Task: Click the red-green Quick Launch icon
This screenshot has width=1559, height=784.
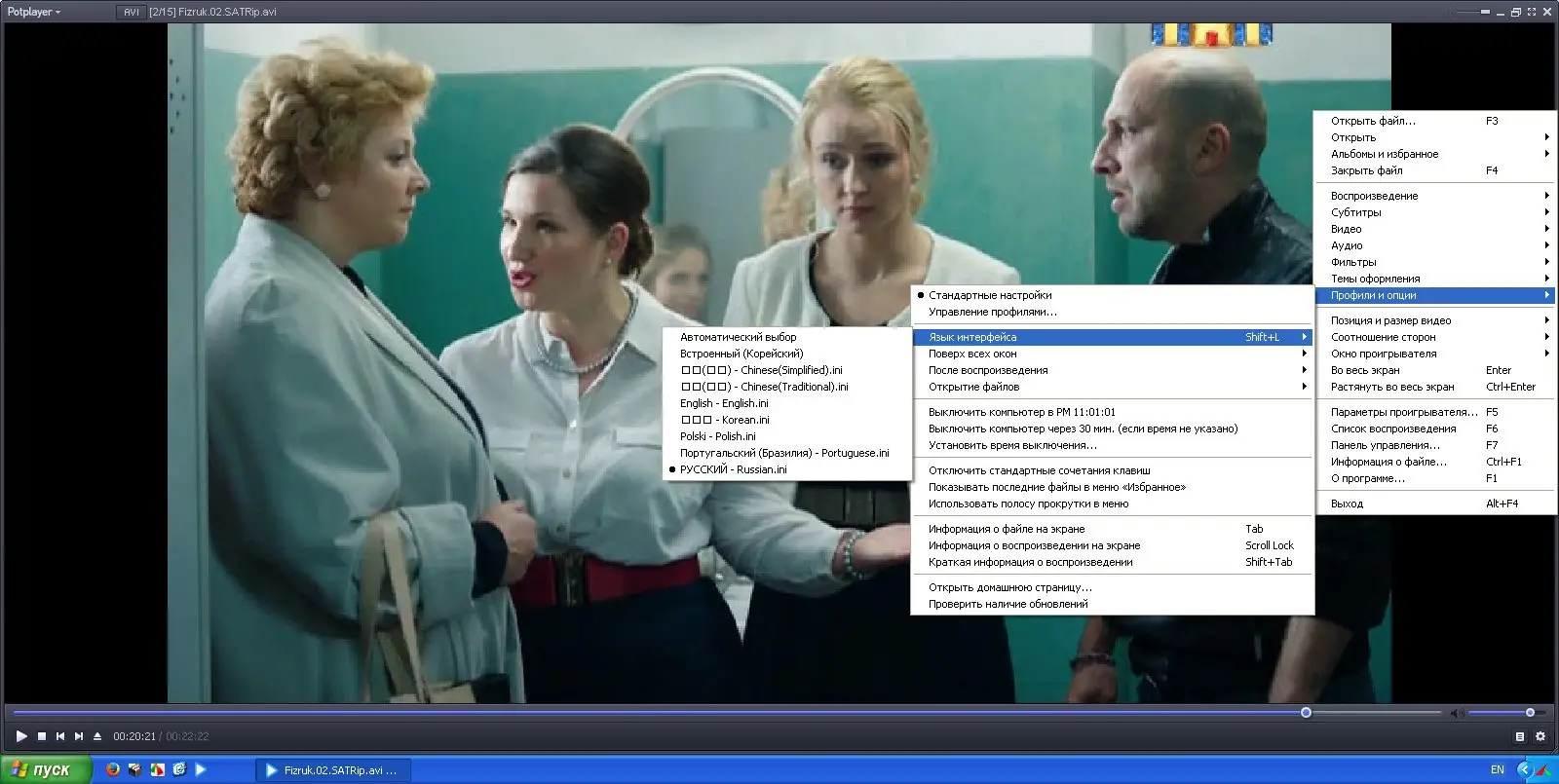Action: (157, 769)
